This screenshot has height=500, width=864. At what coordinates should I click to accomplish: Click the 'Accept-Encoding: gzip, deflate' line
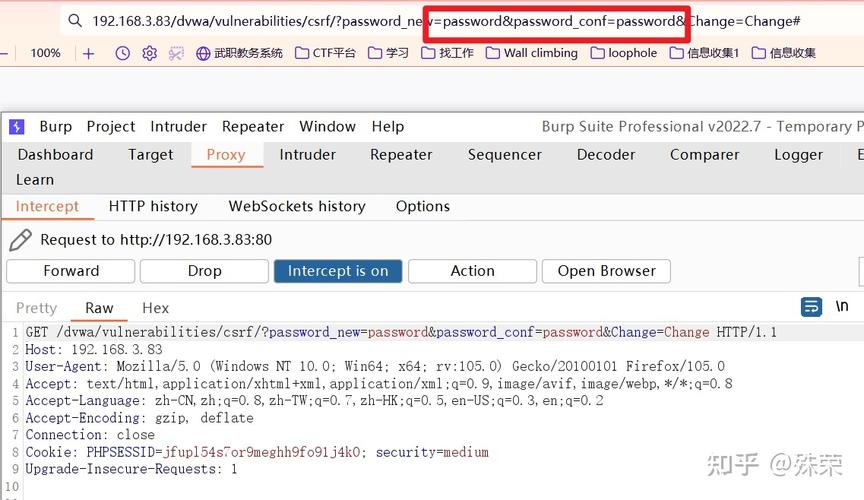tap(139, 418)
